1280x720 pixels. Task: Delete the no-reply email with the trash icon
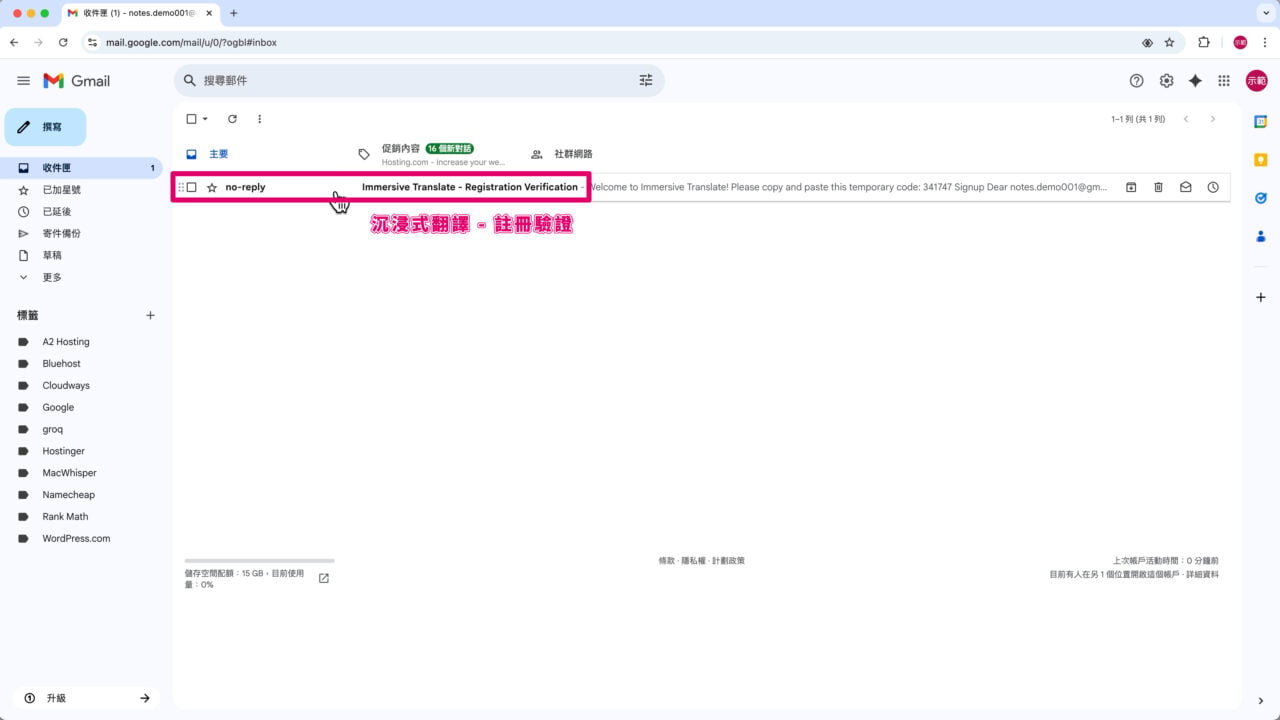click(1158, 187)
